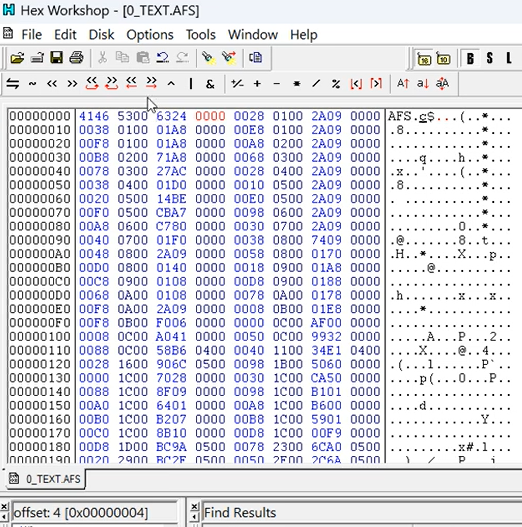Select the S (short) data size button
The width and height of the screenshot is (522, 527).
(490, 59)
